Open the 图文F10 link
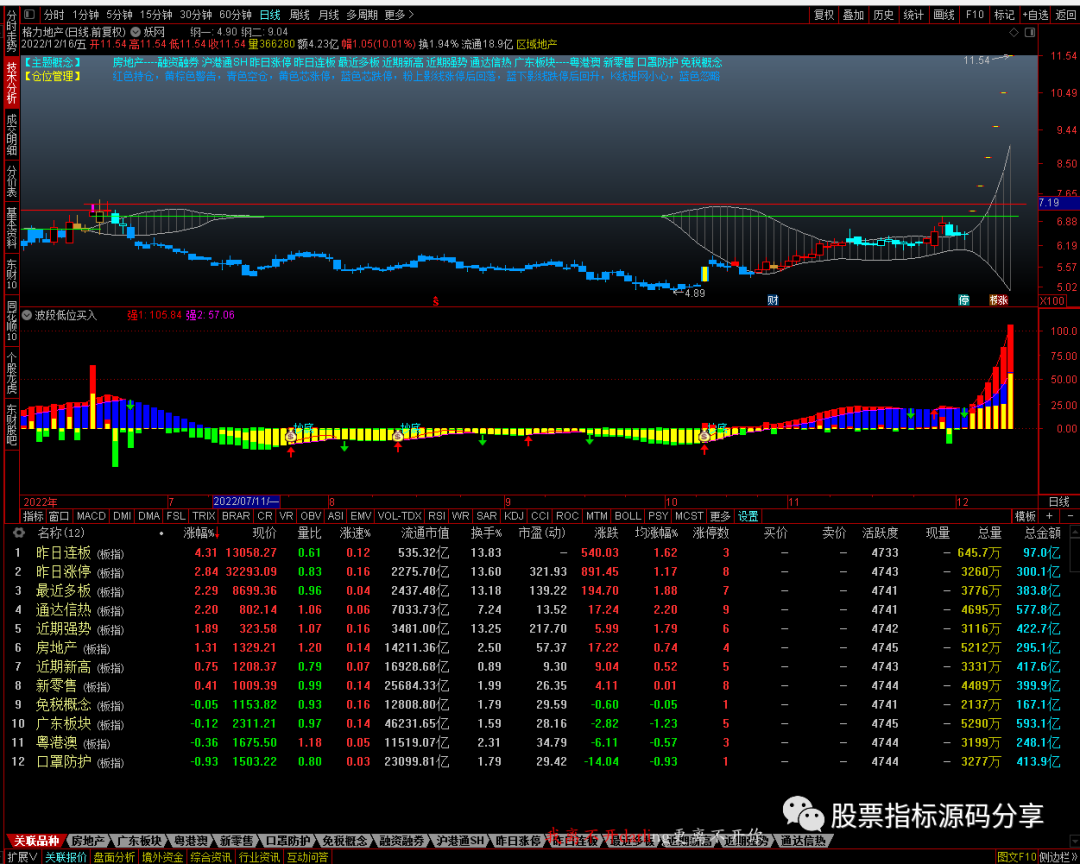The height and width of the screenshot is (864, 1080). [1017, 857]
